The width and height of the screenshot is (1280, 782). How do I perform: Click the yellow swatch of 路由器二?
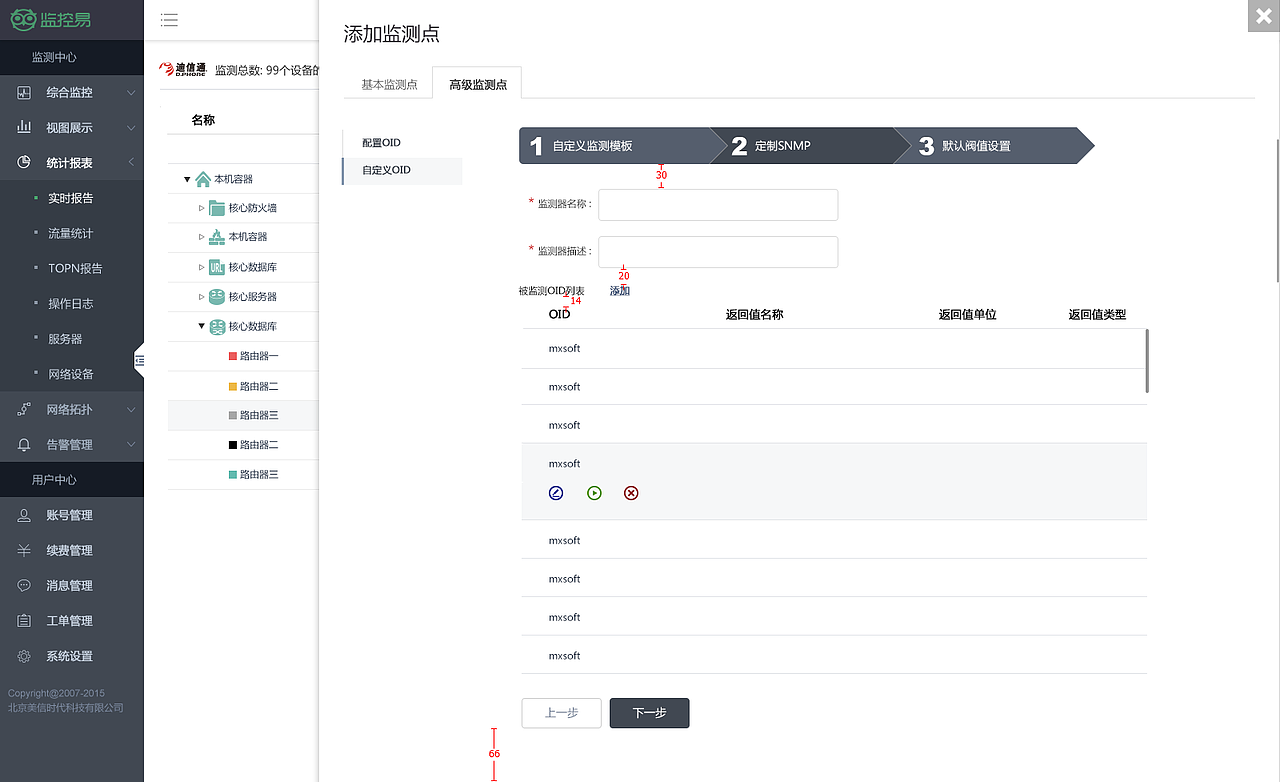pyautogui.click(x=233, y=386)
